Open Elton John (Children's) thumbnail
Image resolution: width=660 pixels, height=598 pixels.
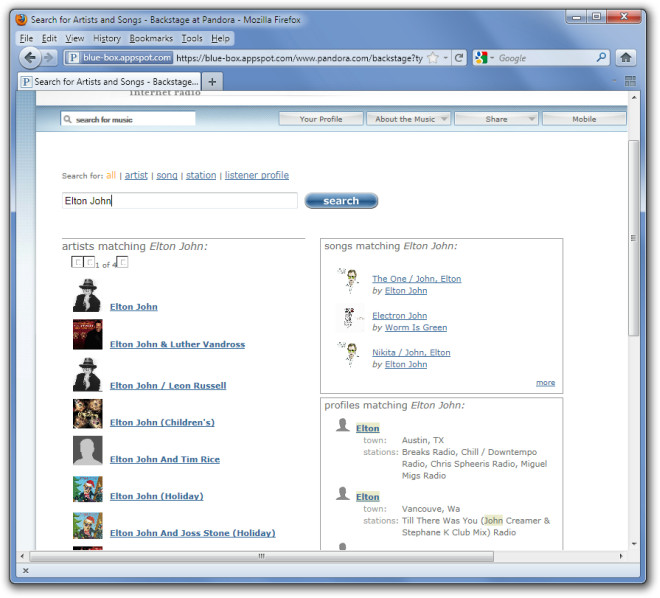(x=87, y=414)
